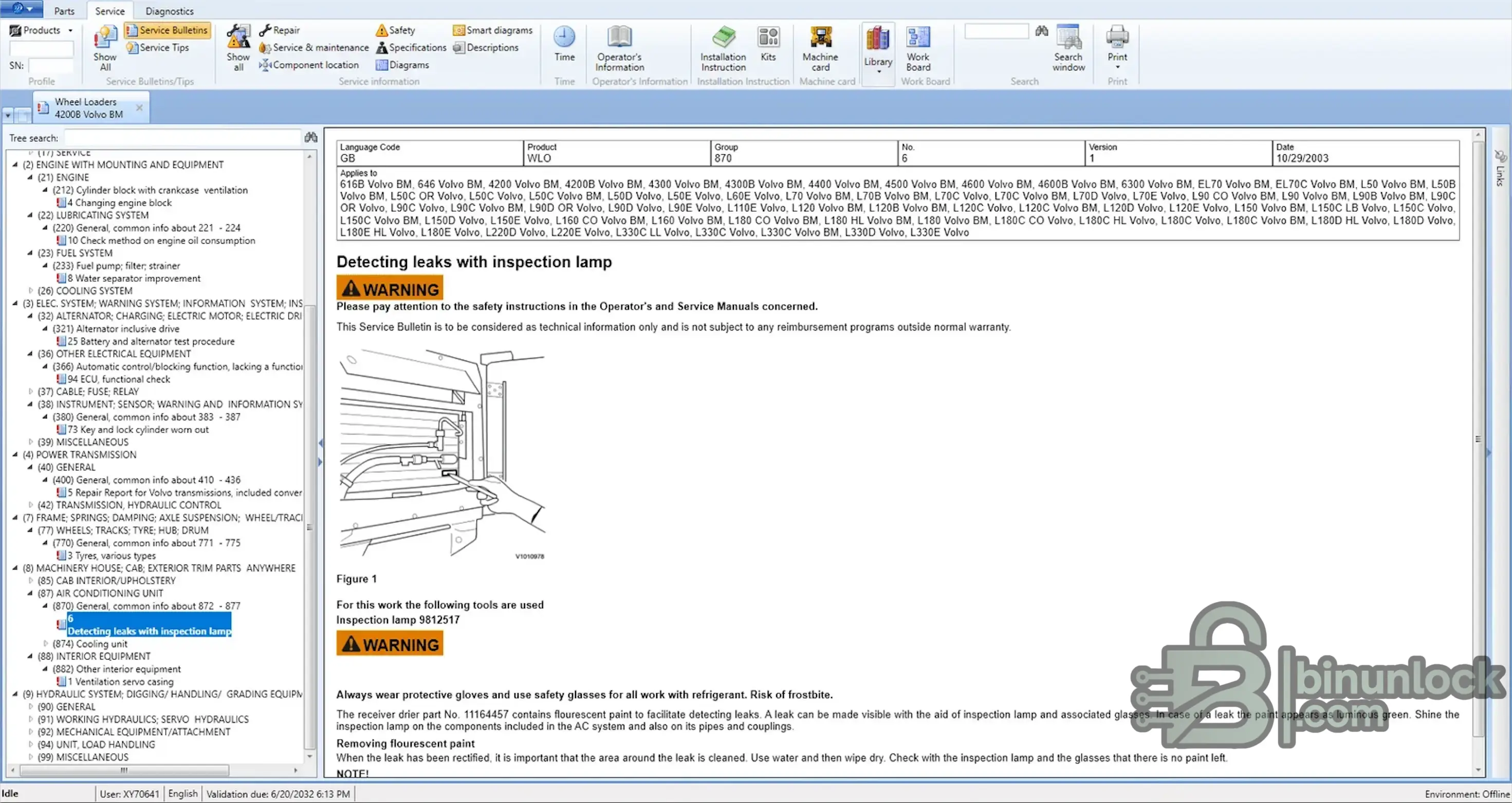Viewport: 1512px width, 803px height.
Task: Open the Products profile selector
Action: [x=41, y=30]
